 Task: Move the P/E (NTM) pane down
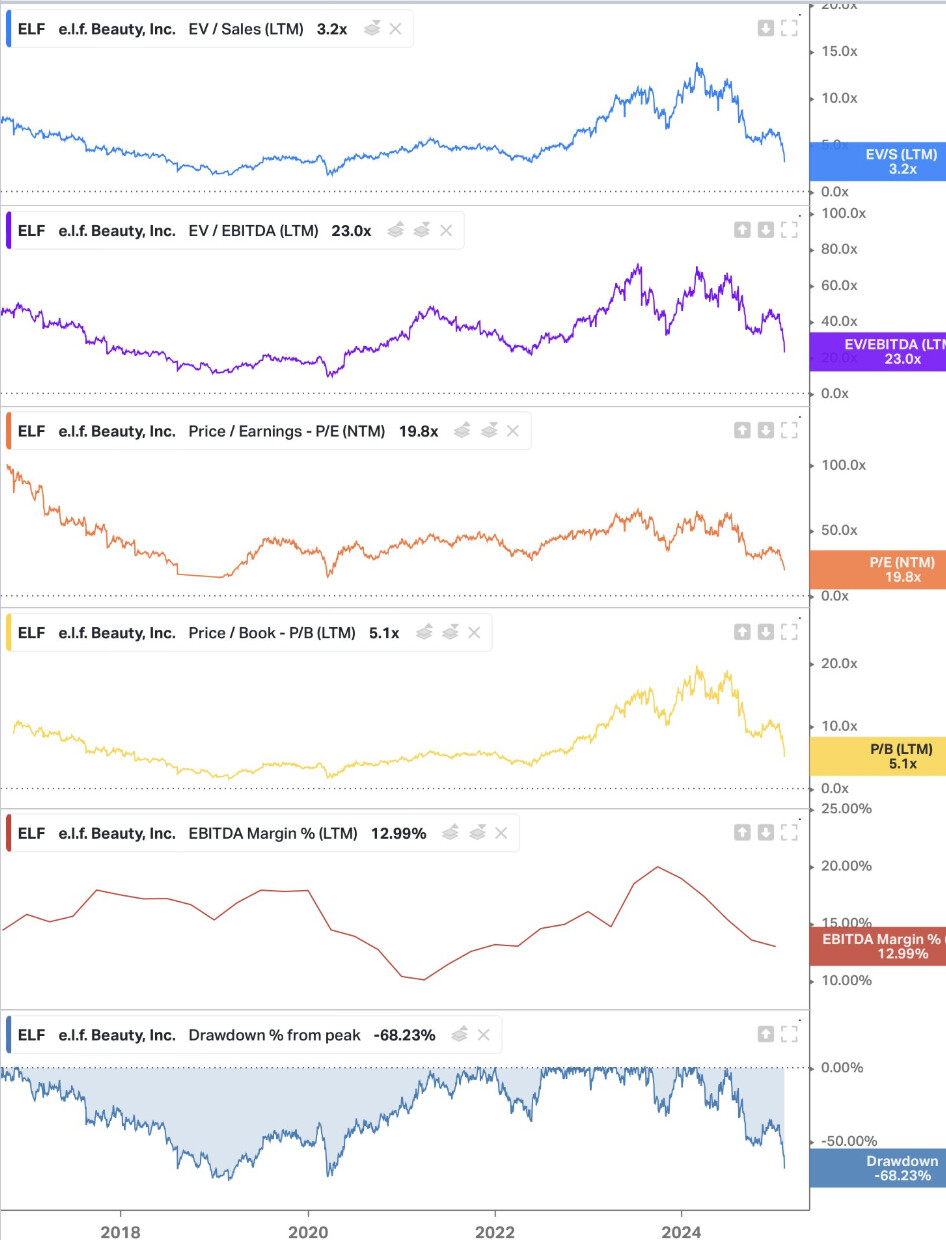pos(766,430)
